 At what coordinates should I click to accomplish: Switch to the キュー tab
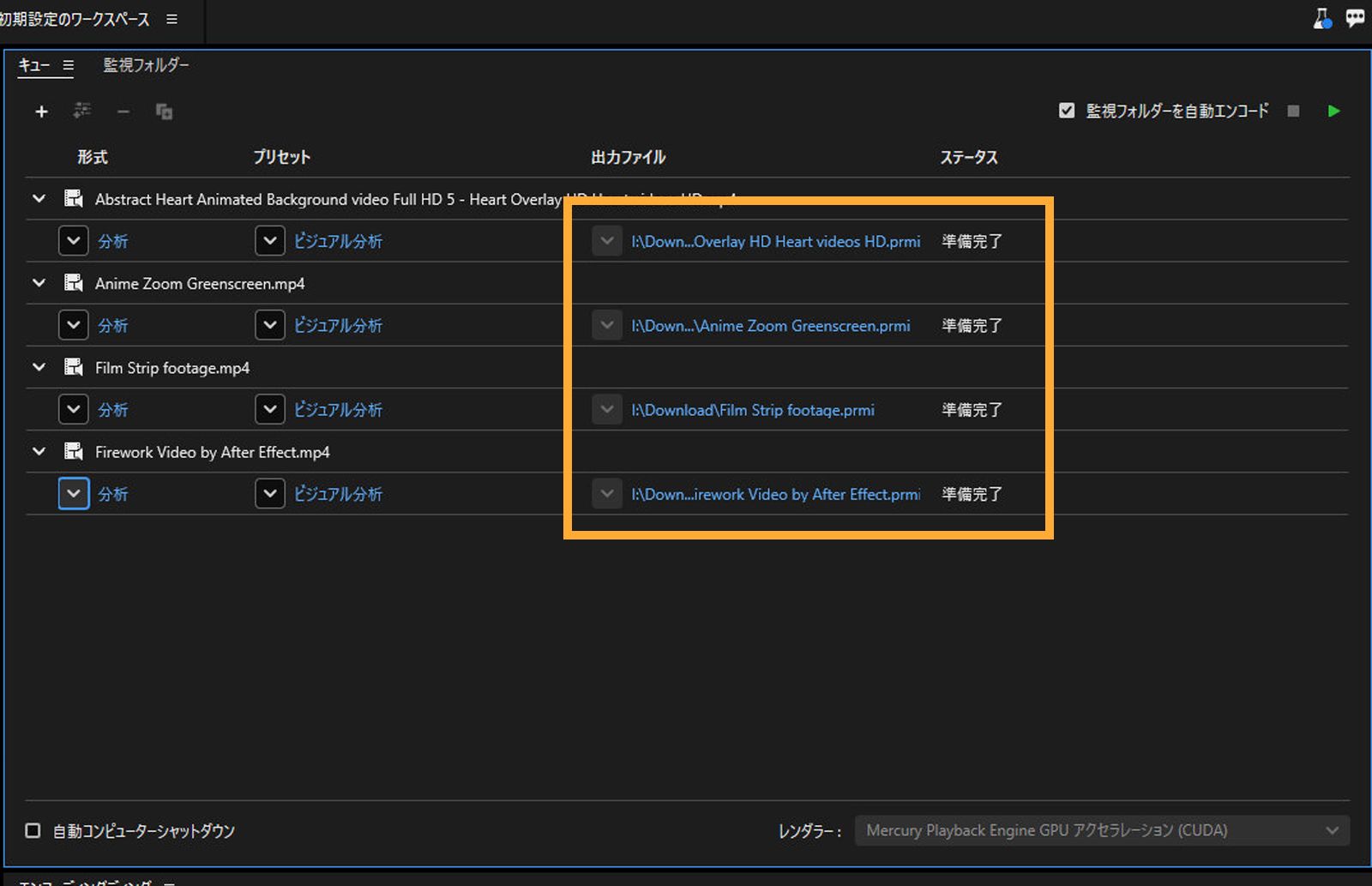[x=34, y=65]
